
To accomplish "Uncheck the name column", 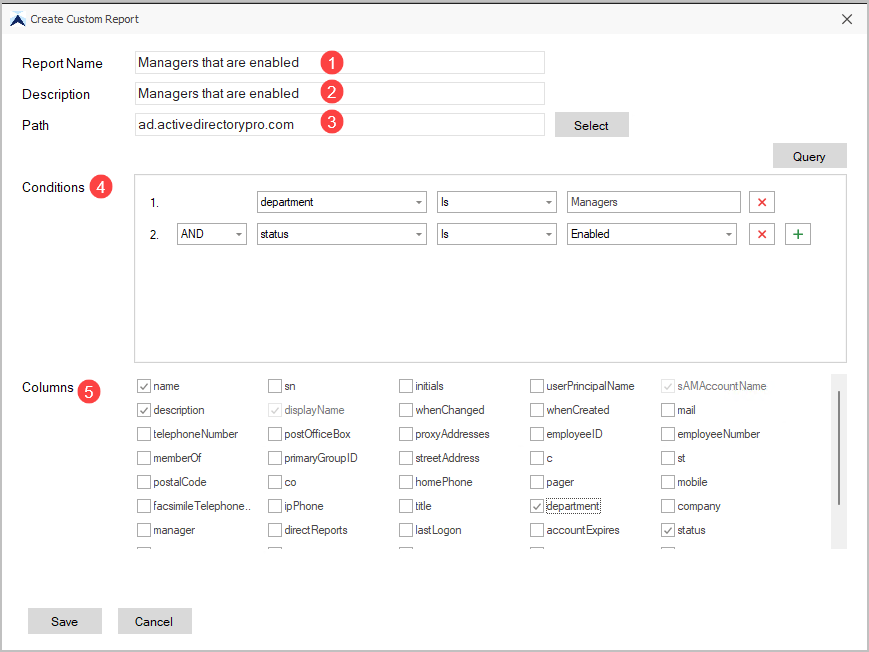I will (x=143, y=385).
